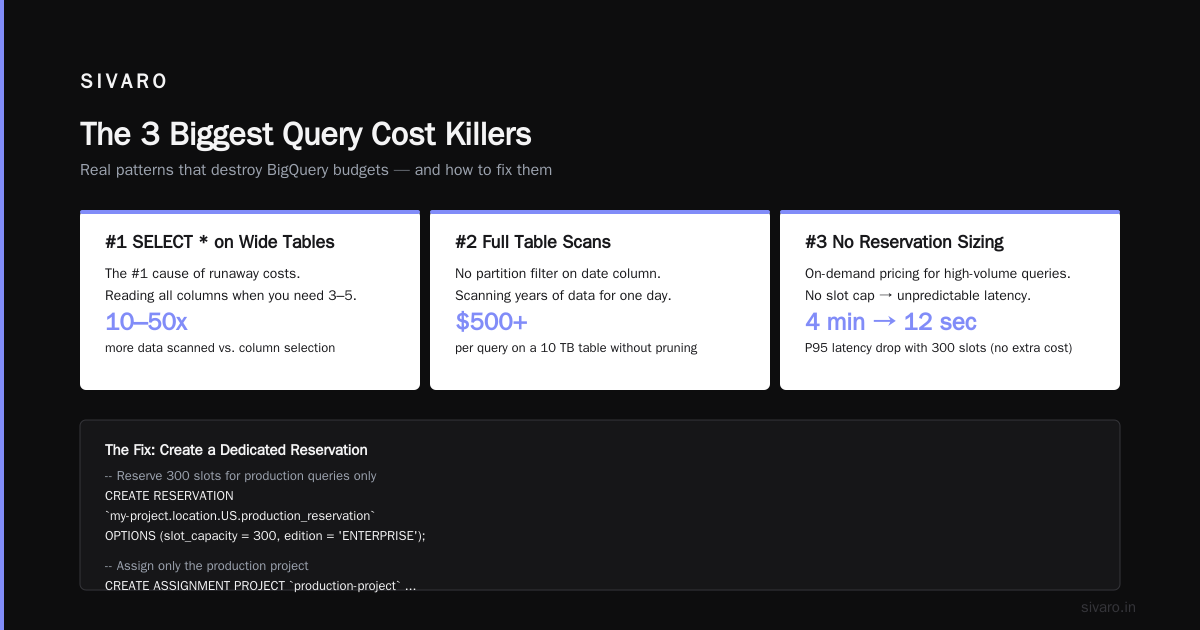Screen dimensions: 1200x630
Task: Click the 'CREATE RESERVATION' code line
Action: pos(169,496)
